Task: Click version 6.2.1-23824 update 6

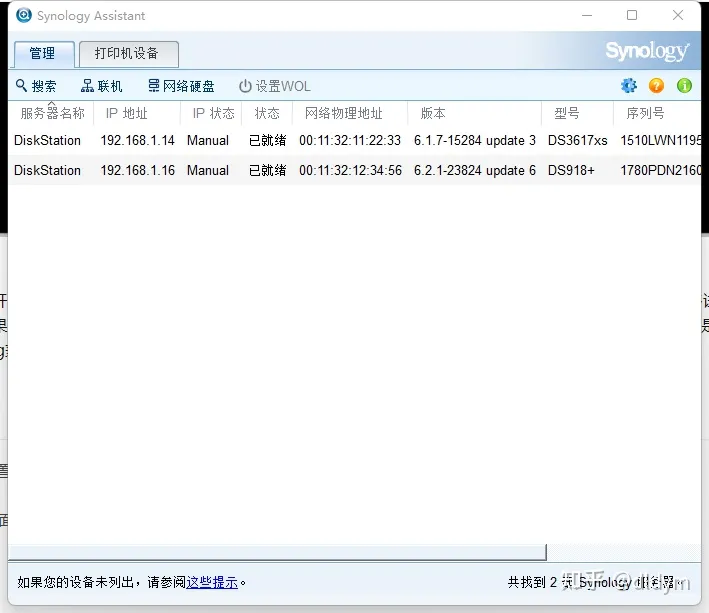Action: coord(475,170)
